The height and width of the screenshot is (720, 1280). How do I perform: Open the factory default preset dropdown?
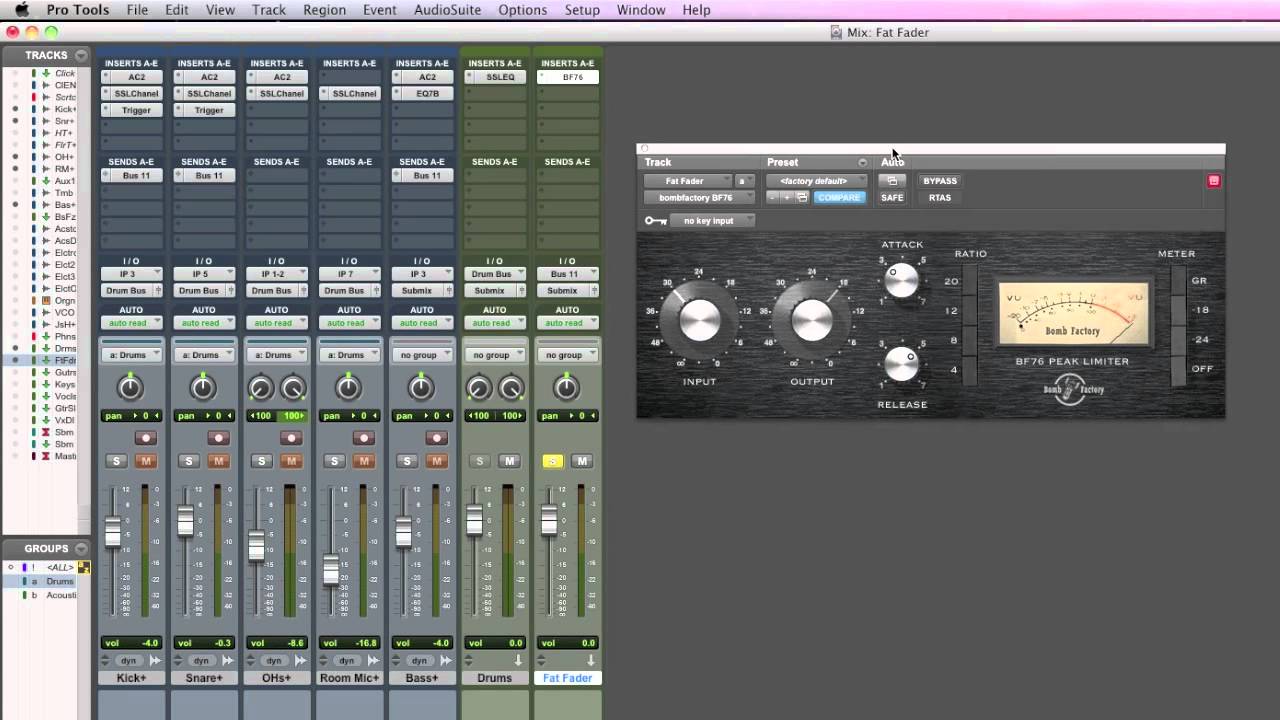817,181
